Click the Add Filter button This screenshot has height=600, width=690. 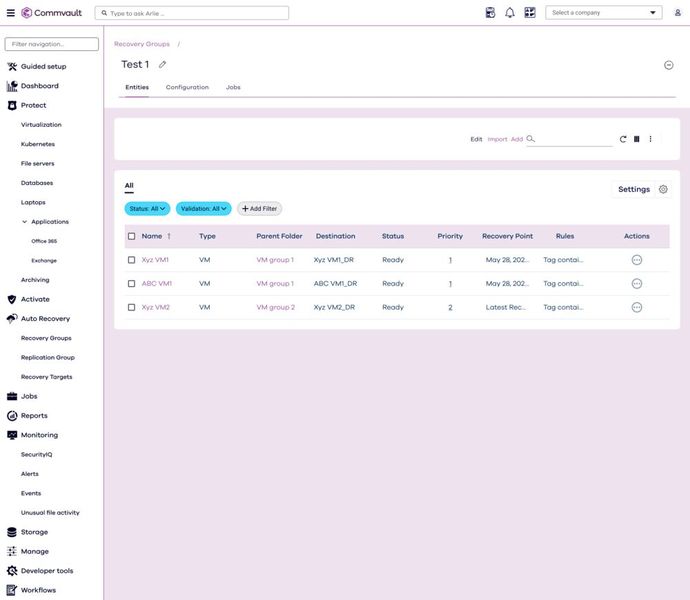(259, 209)
